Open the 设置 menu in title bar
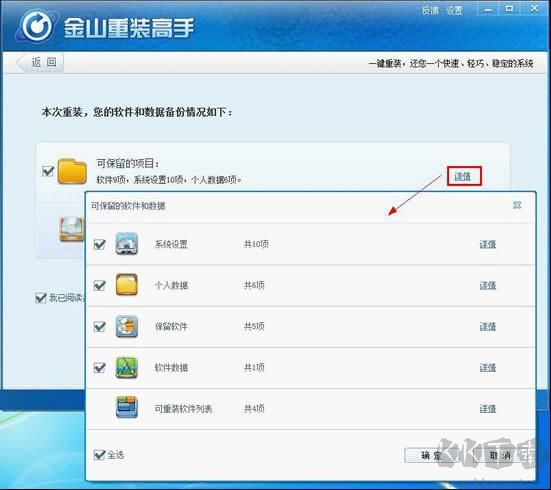 tap(454, 11)
